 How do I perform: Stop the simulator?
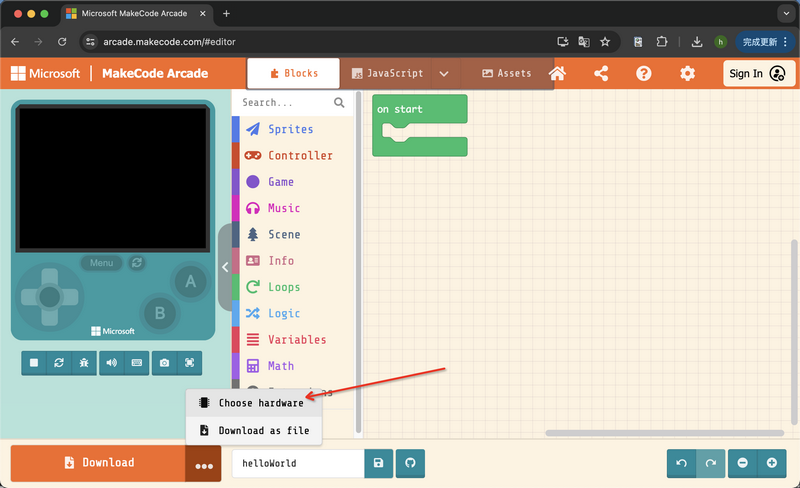[34, 363]
